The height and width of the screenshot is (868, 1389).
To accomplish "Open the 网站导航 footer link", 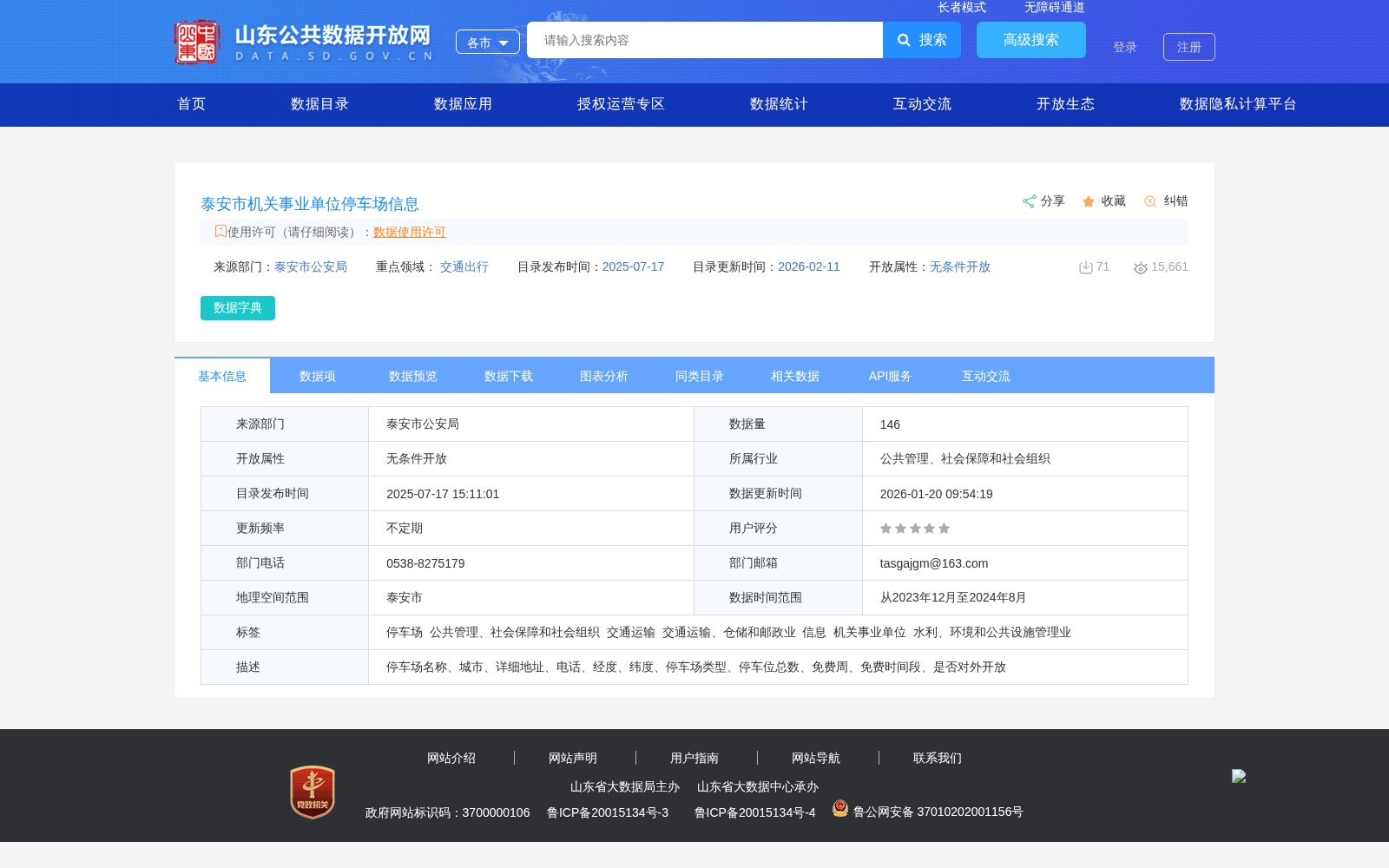I will pyautogui.click(x=816, y=758).
